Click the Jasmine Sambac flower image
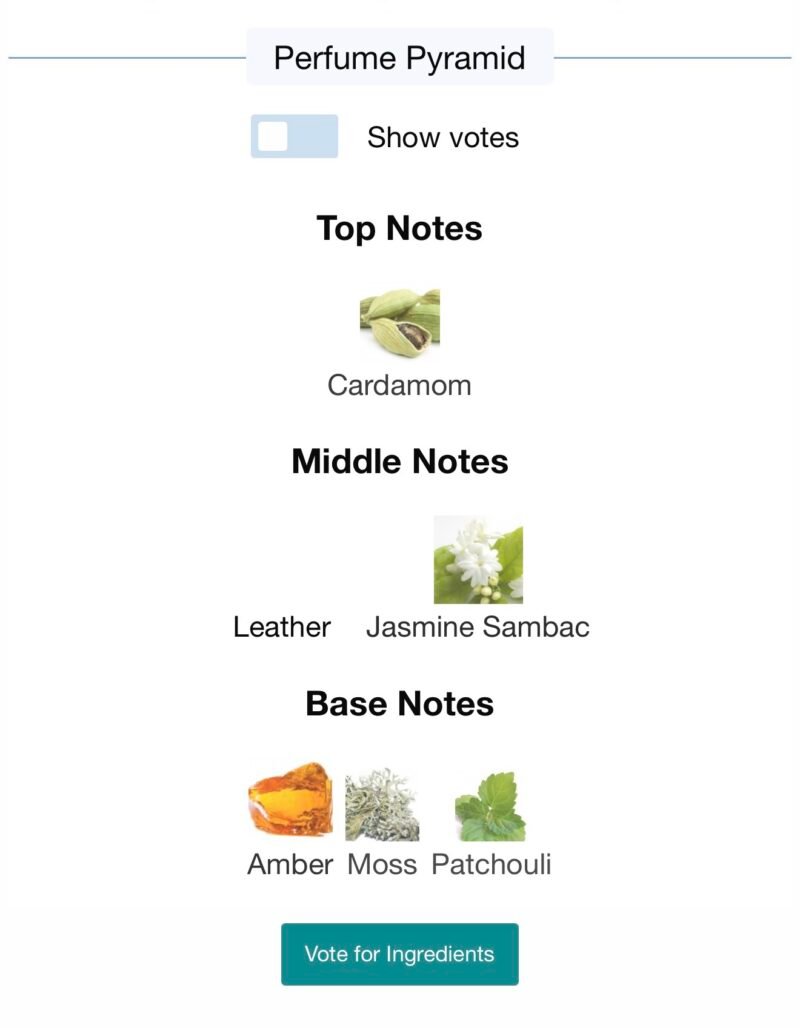The width and height of the screenshot is (800, 1028). (x=477, y=560)
